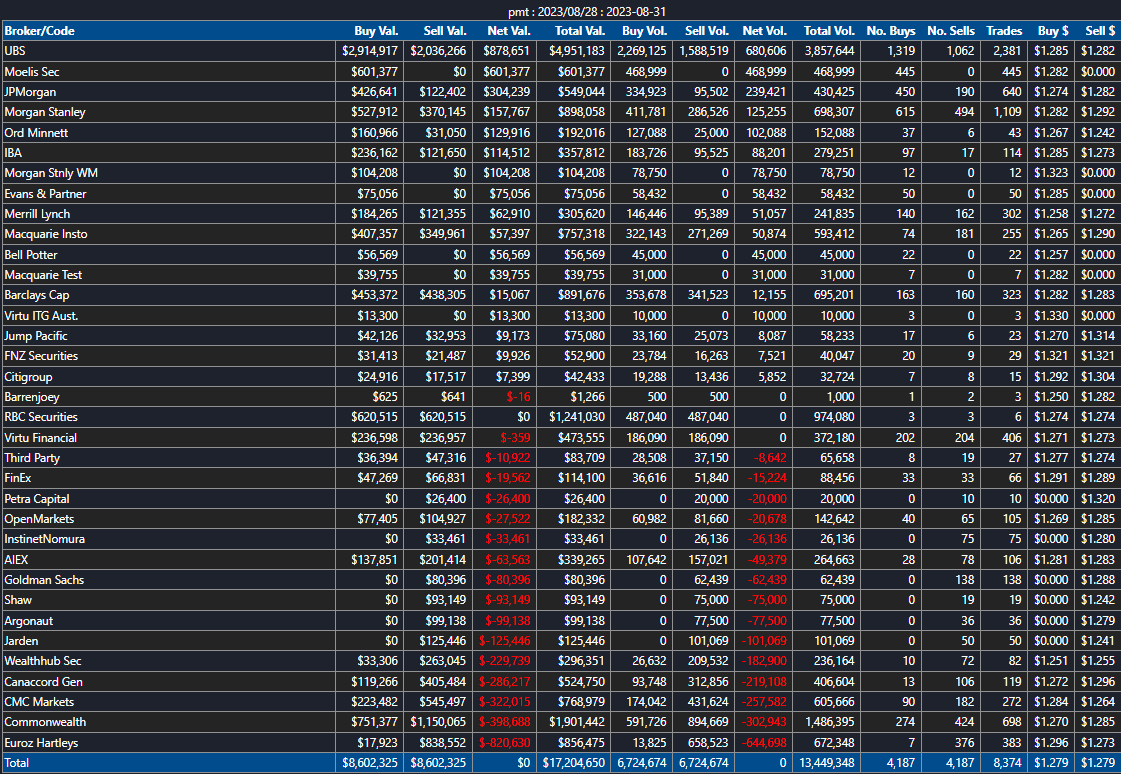The image size is (1121, 774).
Task: Select the Moelis Sec broker row
Action: pyautogui.click(x=560, y=71)
